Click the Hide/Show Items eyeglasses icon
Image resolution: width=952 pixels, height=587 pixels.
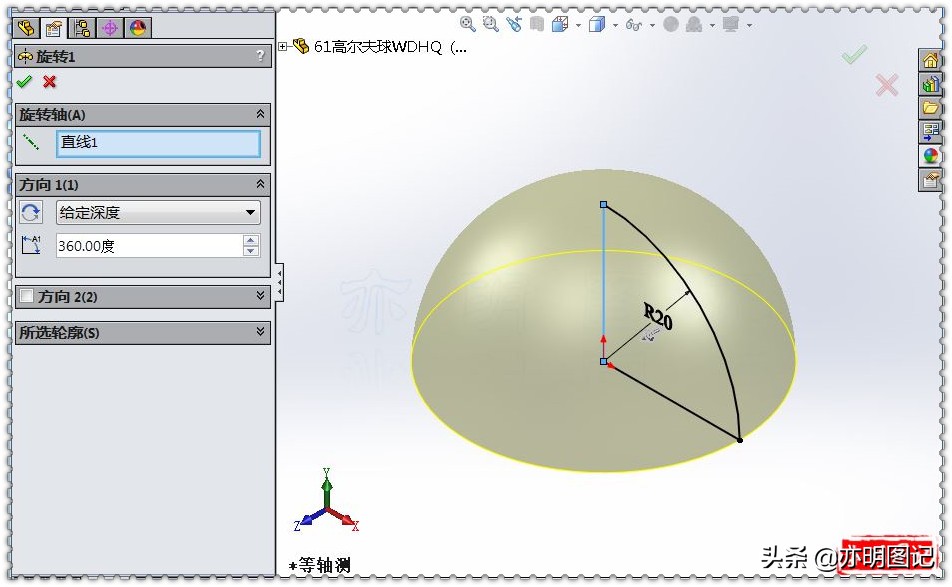click(x=634, y=23)
